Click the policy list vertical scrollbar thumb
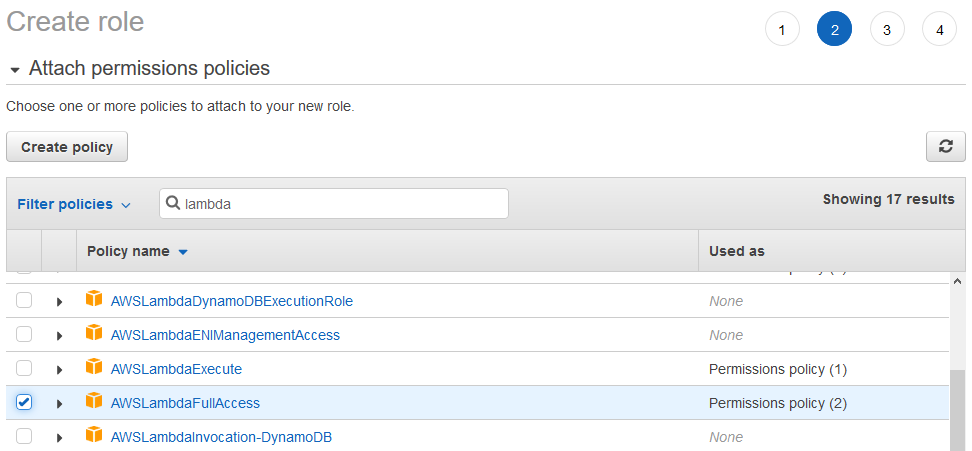 tap(958, 410)
